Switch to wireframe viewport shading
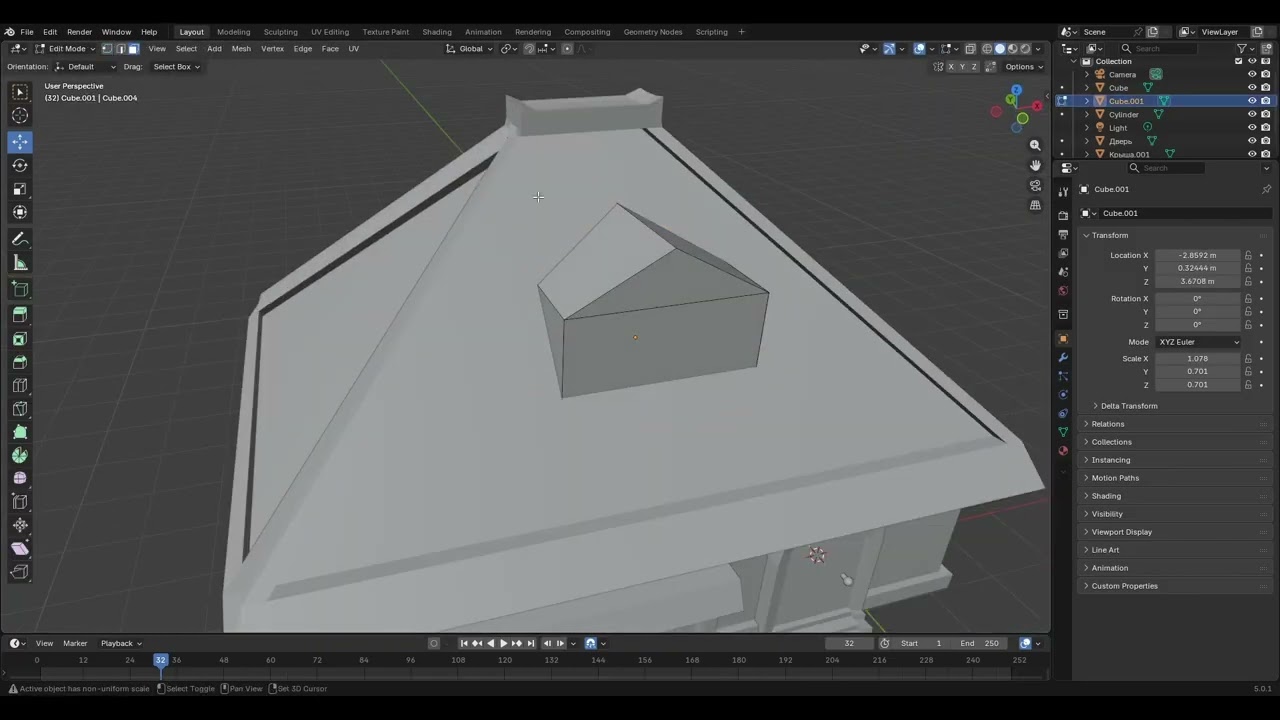This screenshot has width=1280, height=720. [x=987, y=48]
